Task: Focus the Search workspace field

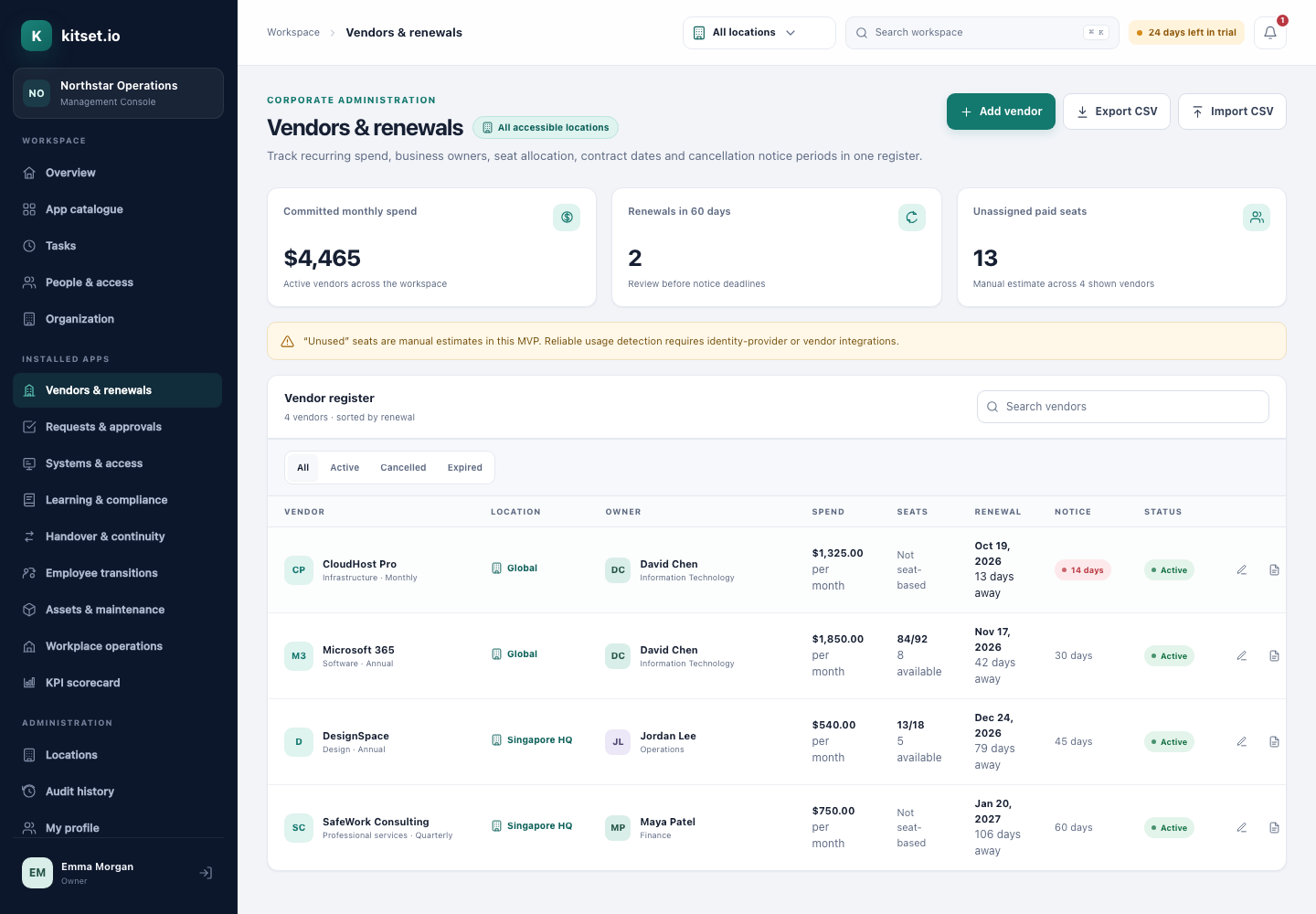Action: (x=982, y=33)
